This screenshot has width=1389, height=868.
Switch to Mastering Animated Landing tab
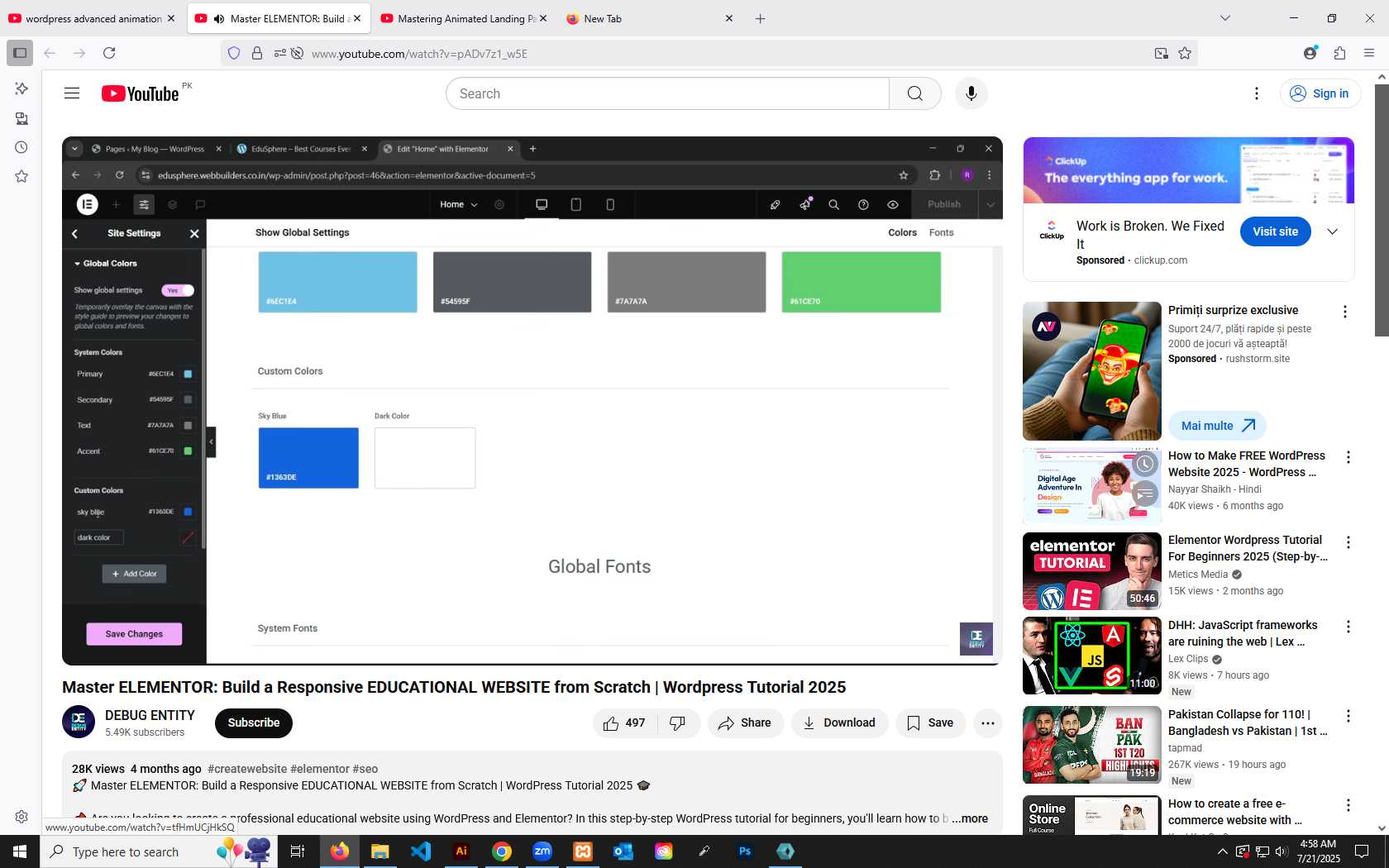click(x=464, y=18)
